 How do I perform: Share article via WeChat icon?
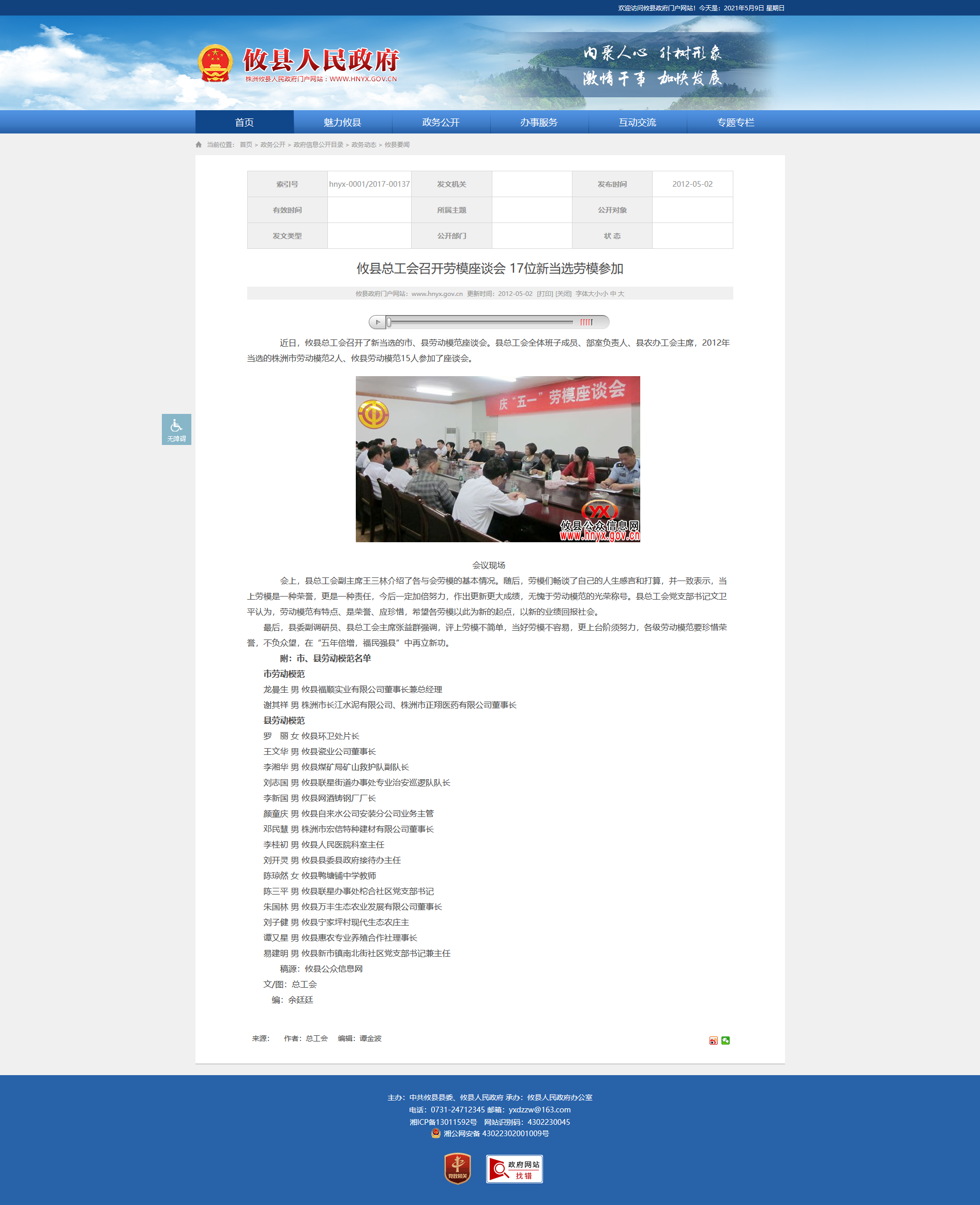click(726, 1040)
